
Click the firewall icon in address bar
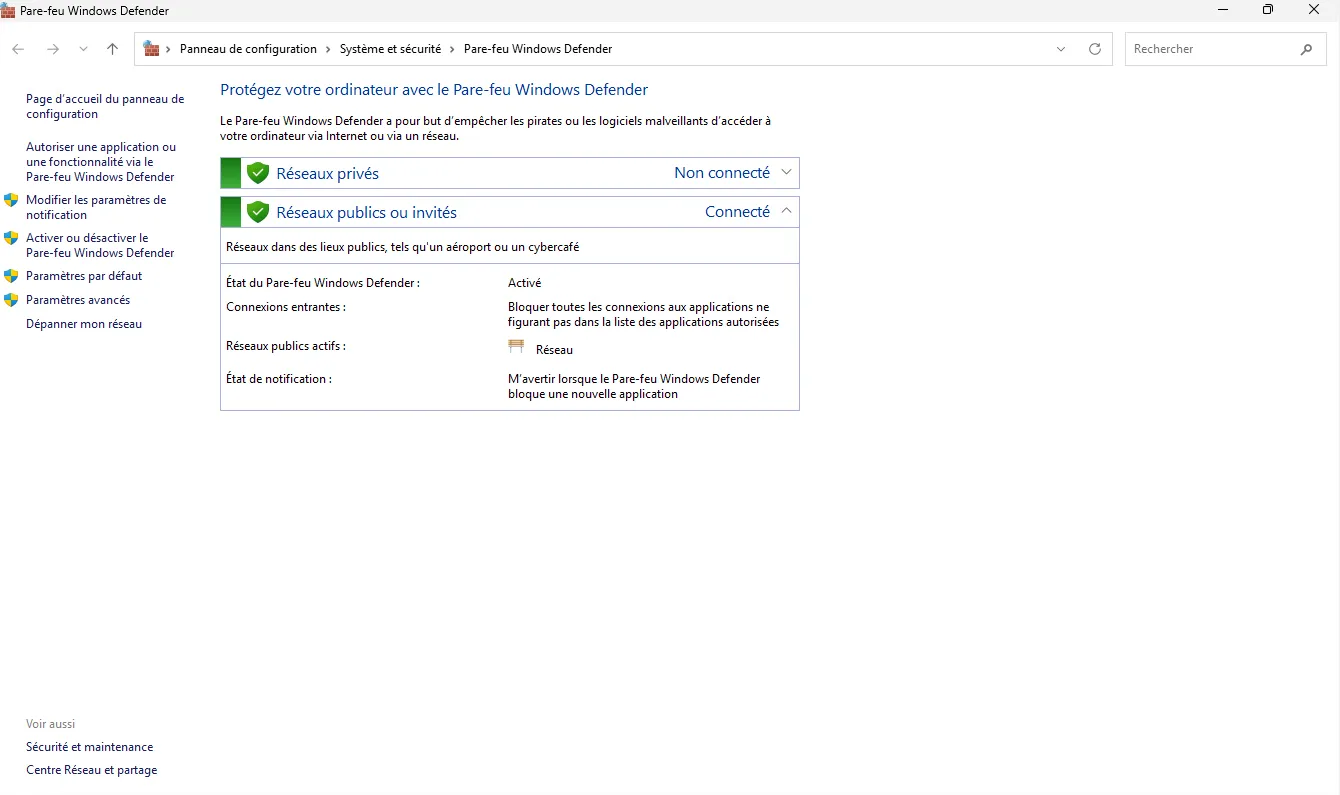152,49
